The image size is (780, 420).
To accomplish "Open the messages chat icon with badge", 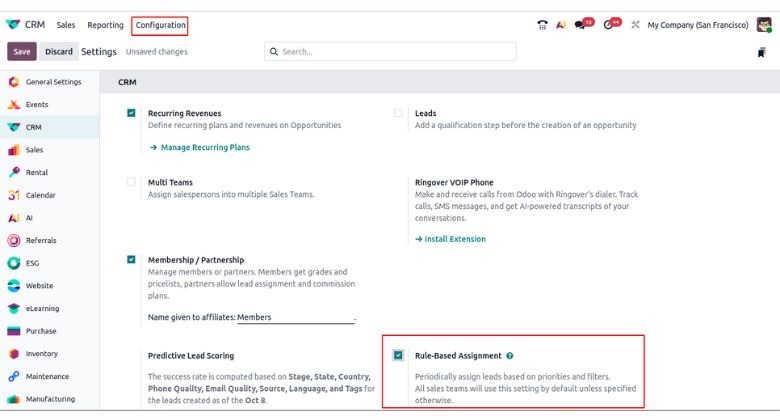I will (582, 25).
